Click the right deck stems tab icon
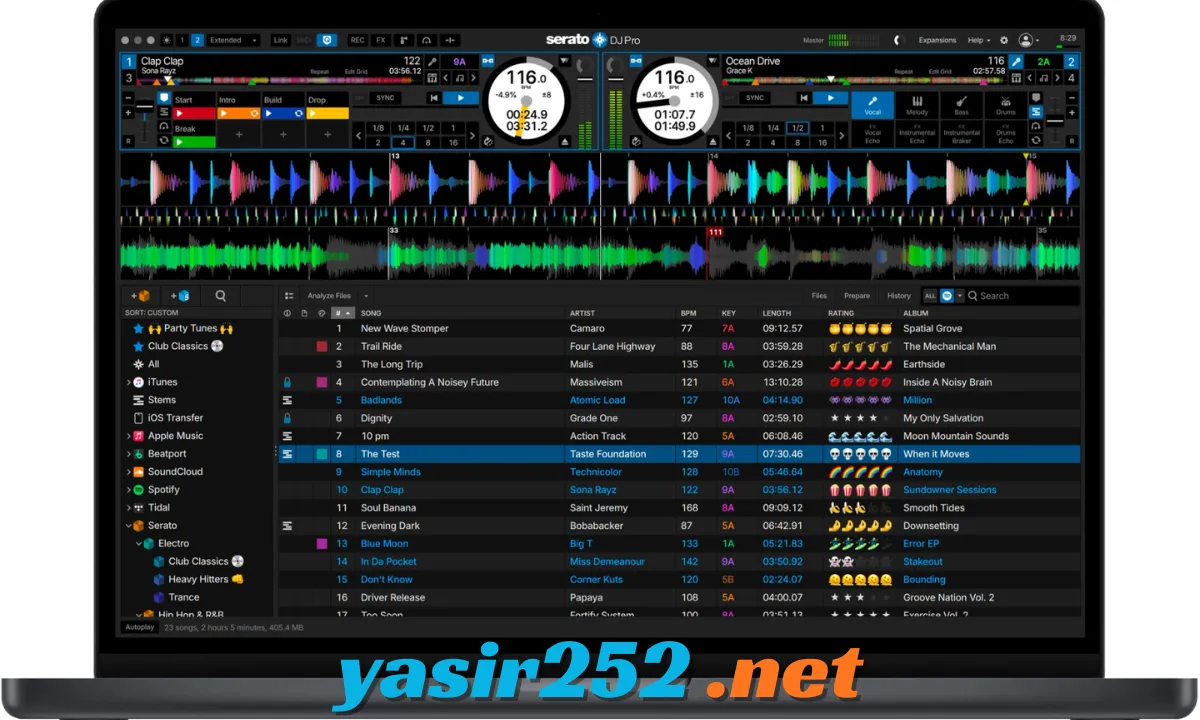The height and width of the screenshot is (720, 1200). point(1036,112)
